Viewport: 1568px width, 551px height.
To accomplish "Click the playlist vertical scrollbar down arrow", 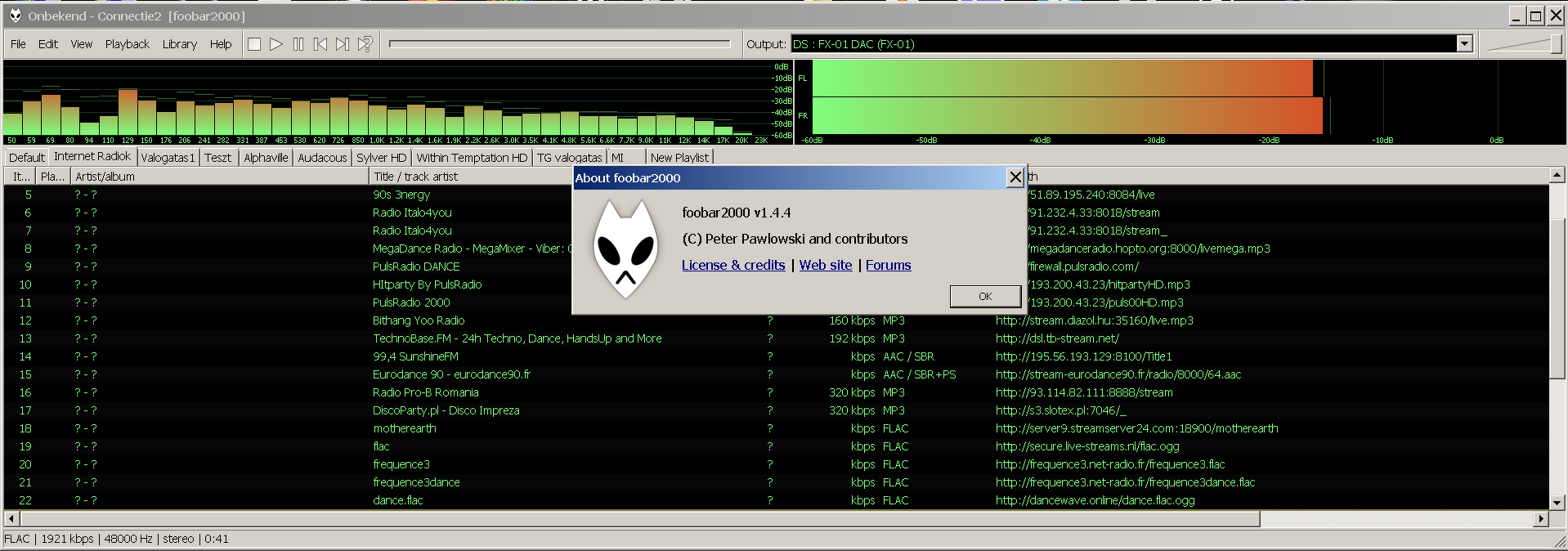I will pyautogui.click(x=1557, y=502).
